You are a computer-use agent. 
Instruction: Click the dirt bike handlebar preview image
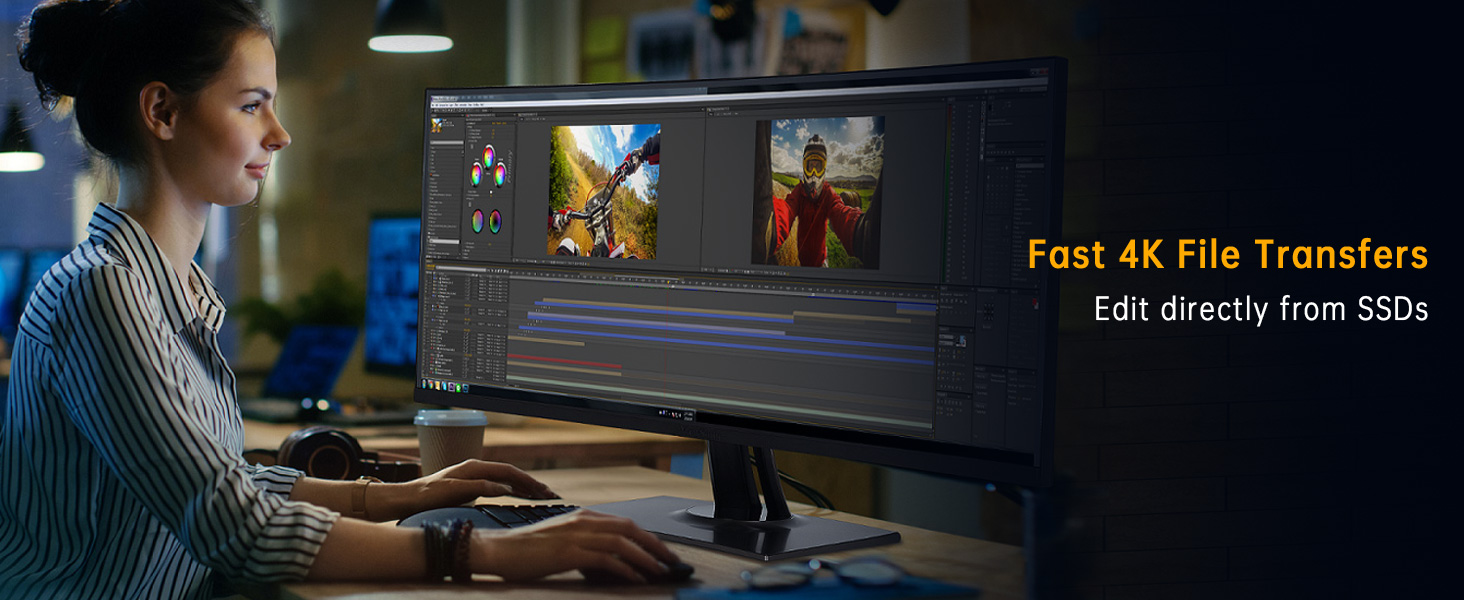(x=604, y=191)
